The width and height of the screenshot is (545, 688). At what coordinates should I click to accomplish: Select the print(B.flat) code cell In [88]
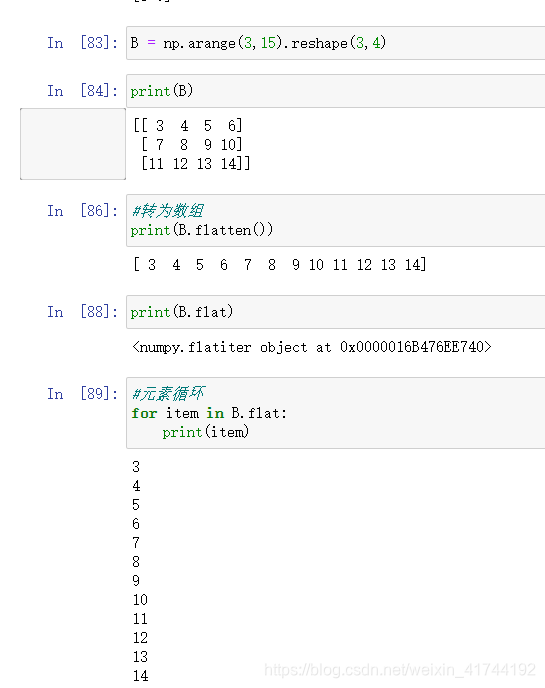[x=336, y=312]
